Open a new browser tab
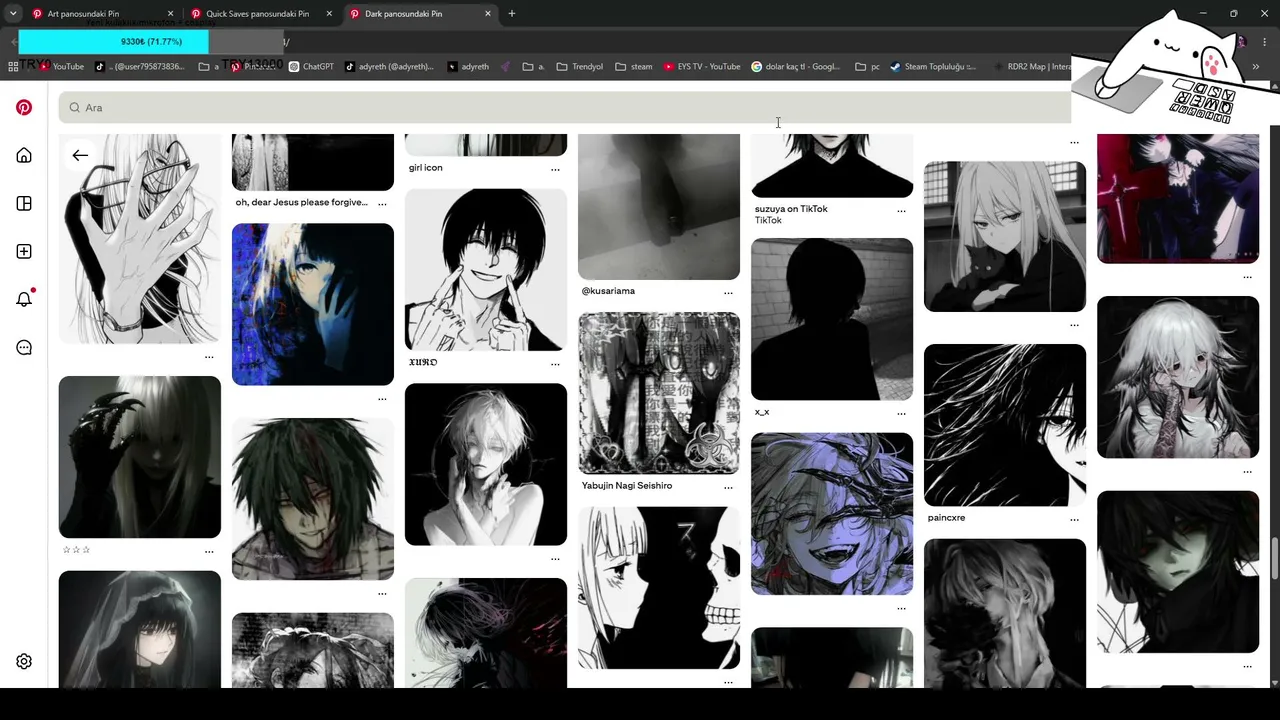 [x=512, y=14]
